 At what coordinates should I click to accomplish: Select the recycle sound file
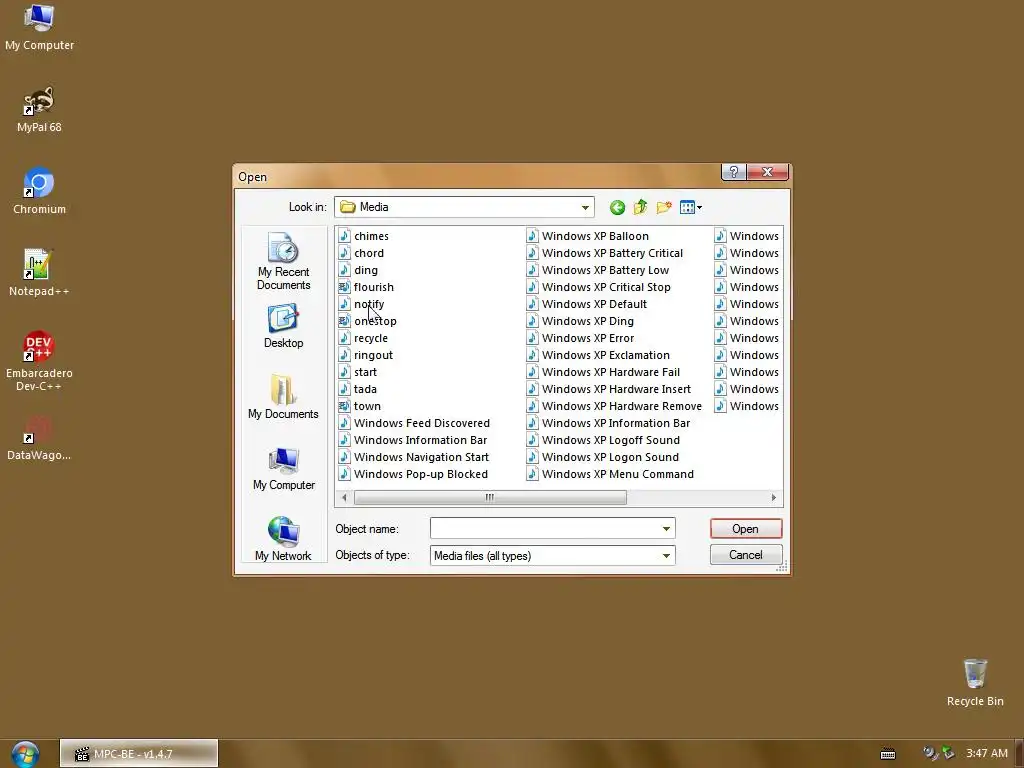coord(364,338)
